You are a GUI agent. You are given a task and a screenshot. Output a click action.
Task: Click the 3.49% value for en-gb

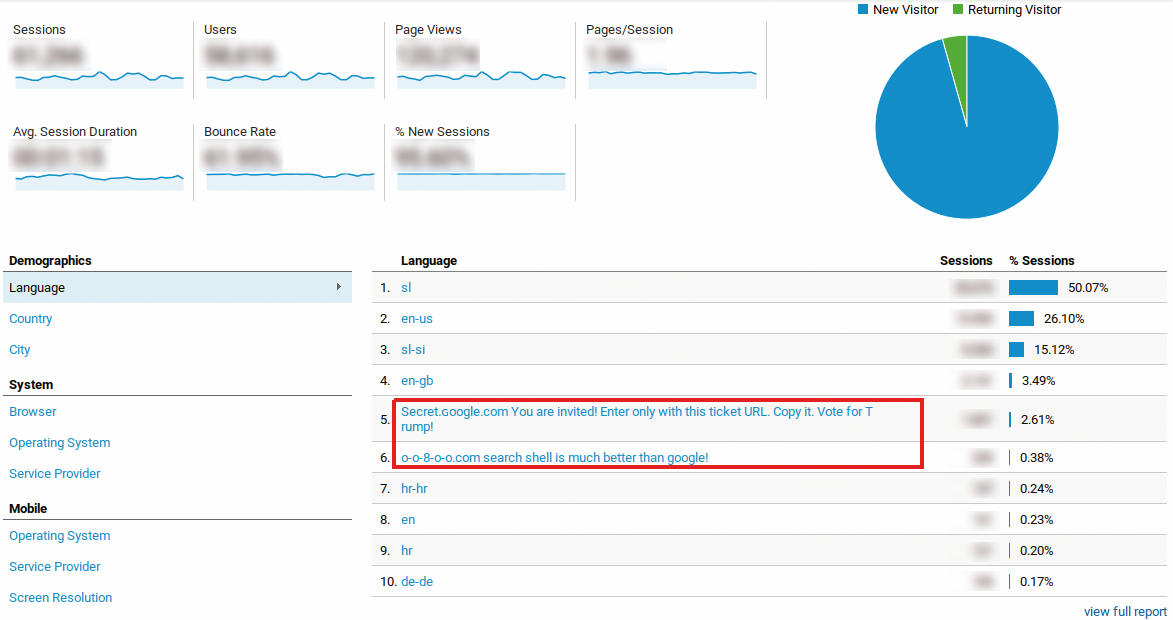[1038, 381]
